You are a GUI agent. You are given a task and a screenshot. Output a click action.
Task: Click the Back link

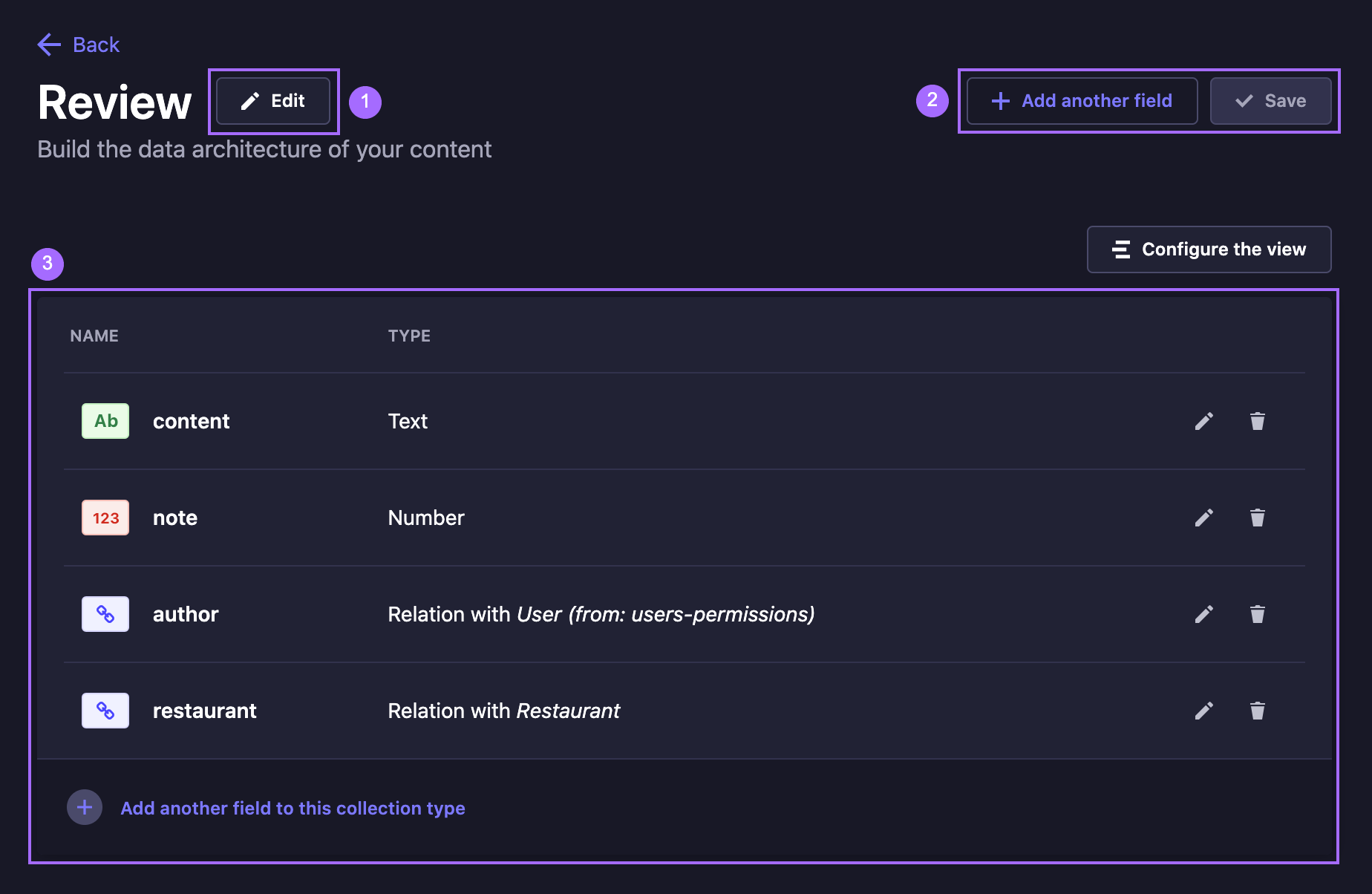click(x=95, y=45)
